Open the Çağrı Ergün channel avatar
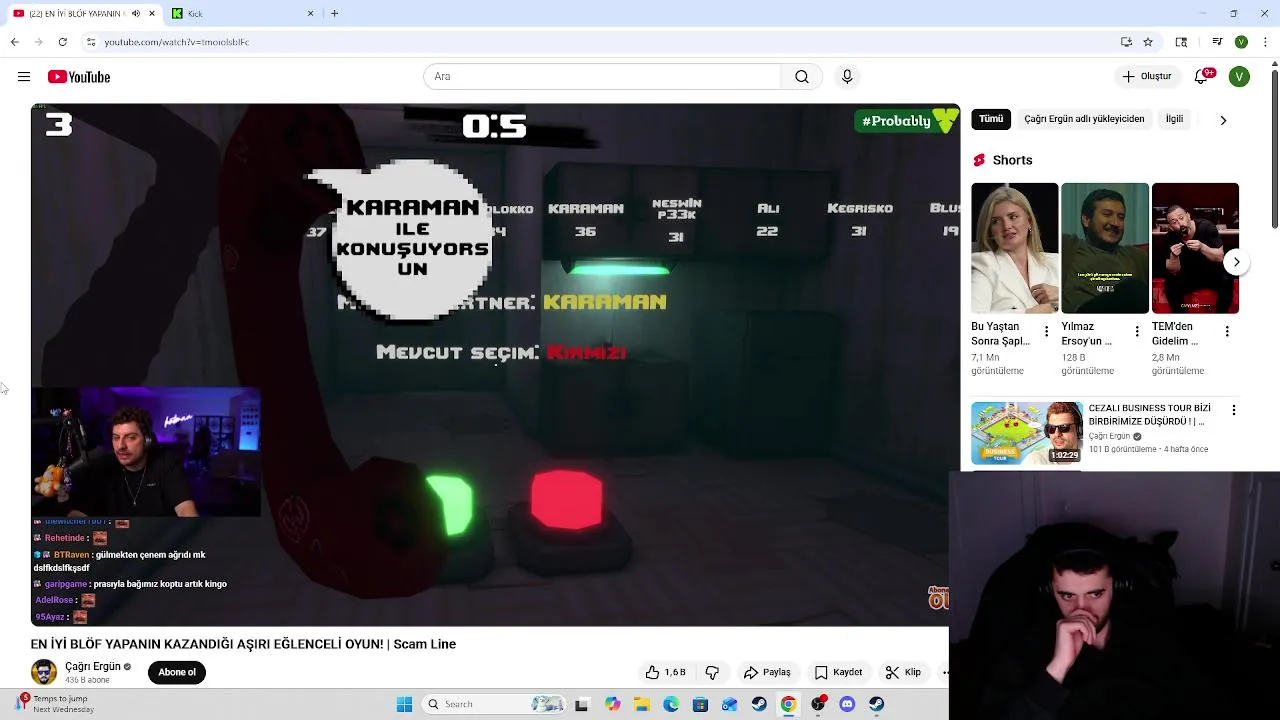The width and height of the screenshot is (1280, 720). (x=44, y=672)
